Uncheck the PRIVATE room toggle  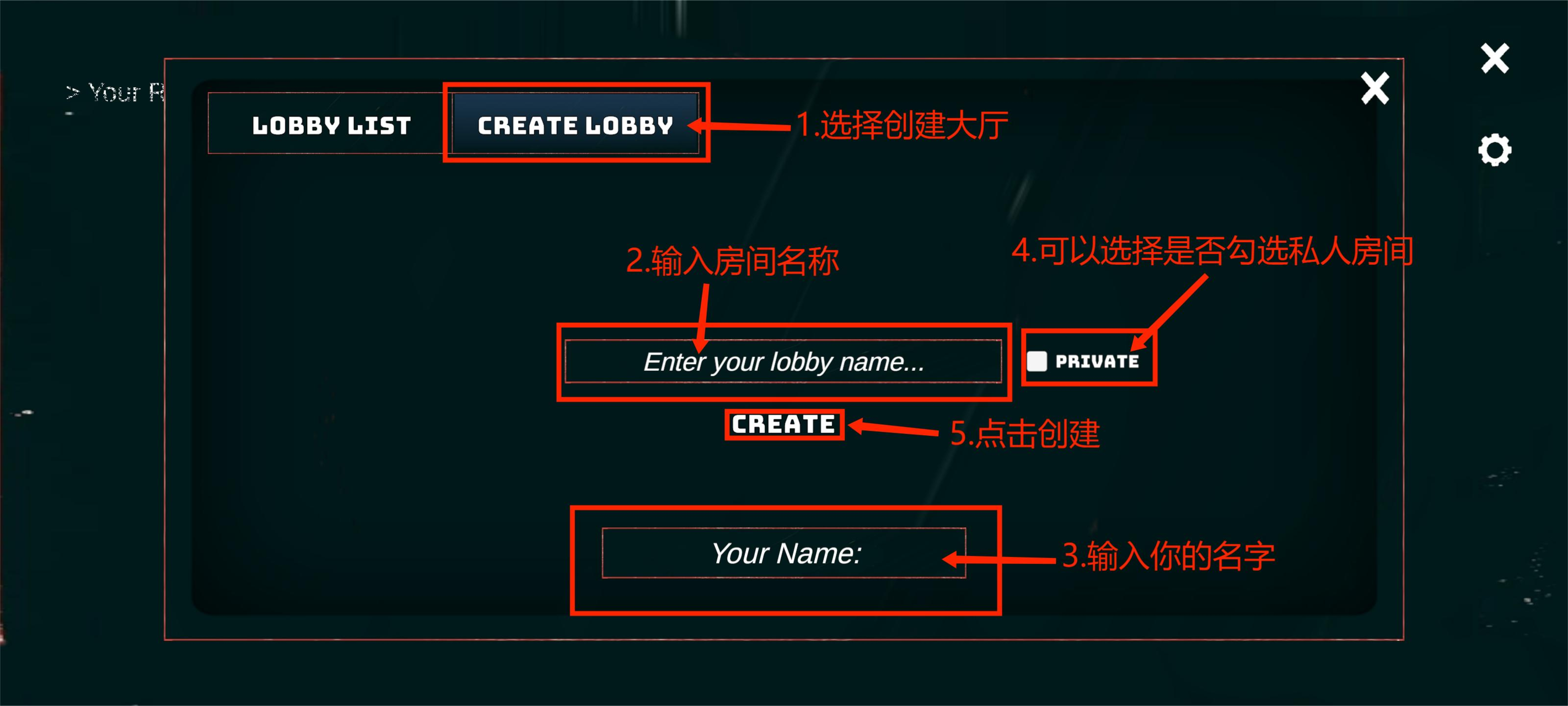tap(1037, 362)
